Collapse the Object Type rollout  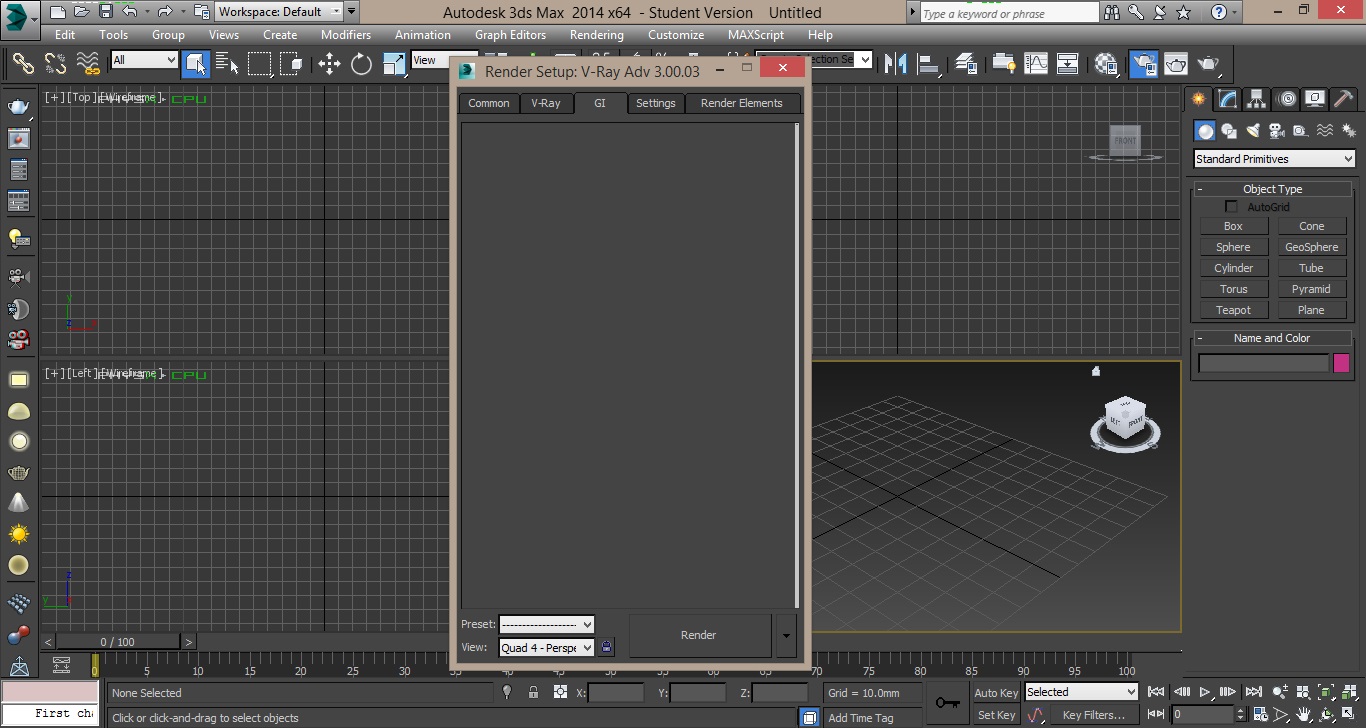[x=1272, y=189]
